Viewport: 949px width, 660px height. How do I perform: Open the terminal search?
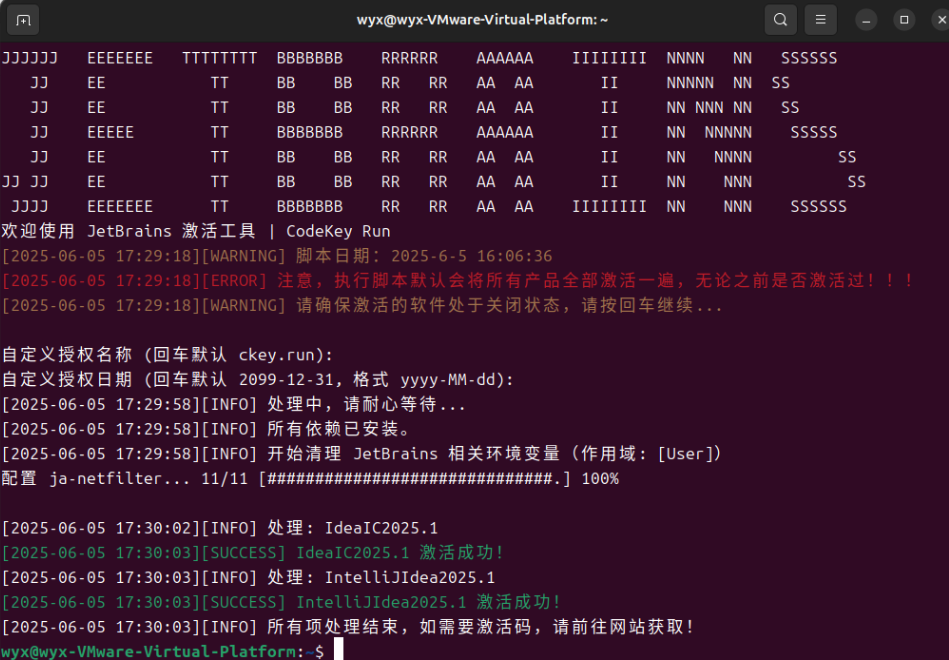pos(781,20)
